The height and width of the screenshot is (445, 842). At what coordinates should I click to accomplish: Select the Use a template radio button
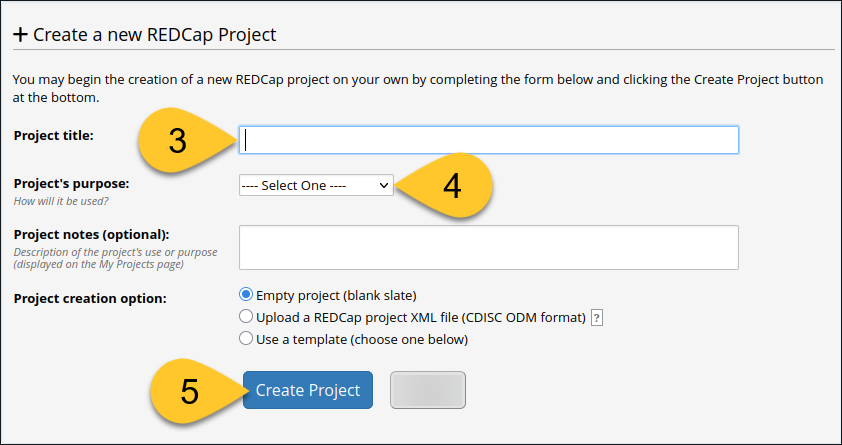click(x=245, y=339)
